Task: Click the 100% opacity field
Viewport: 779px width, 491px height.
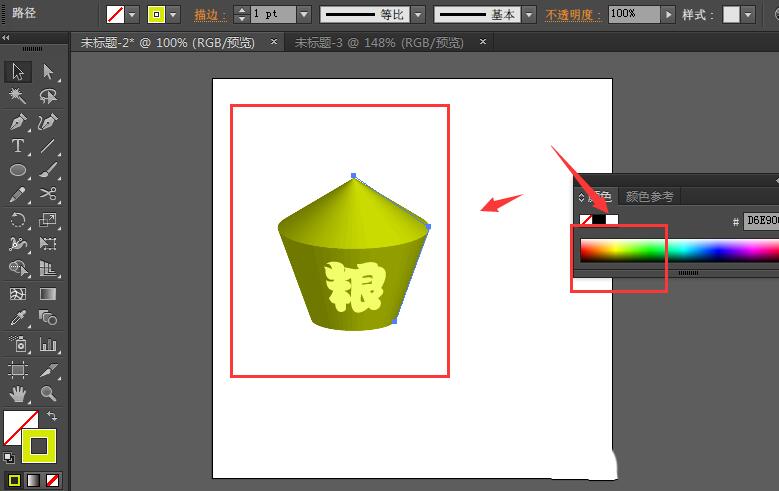Action: (x=634, y=14)
